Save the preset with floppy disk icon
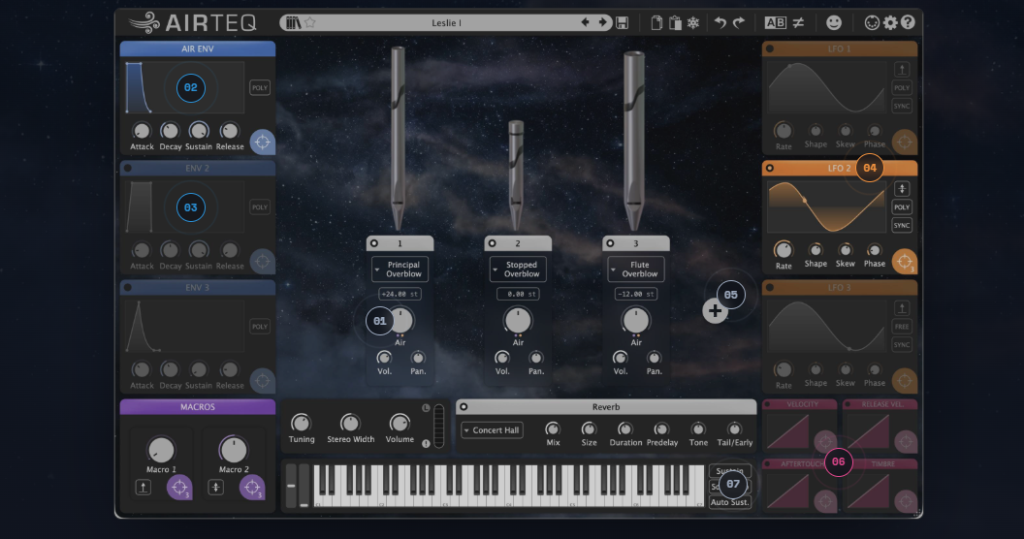Screen dimensions: 1024x539 [x=622, y=23]
